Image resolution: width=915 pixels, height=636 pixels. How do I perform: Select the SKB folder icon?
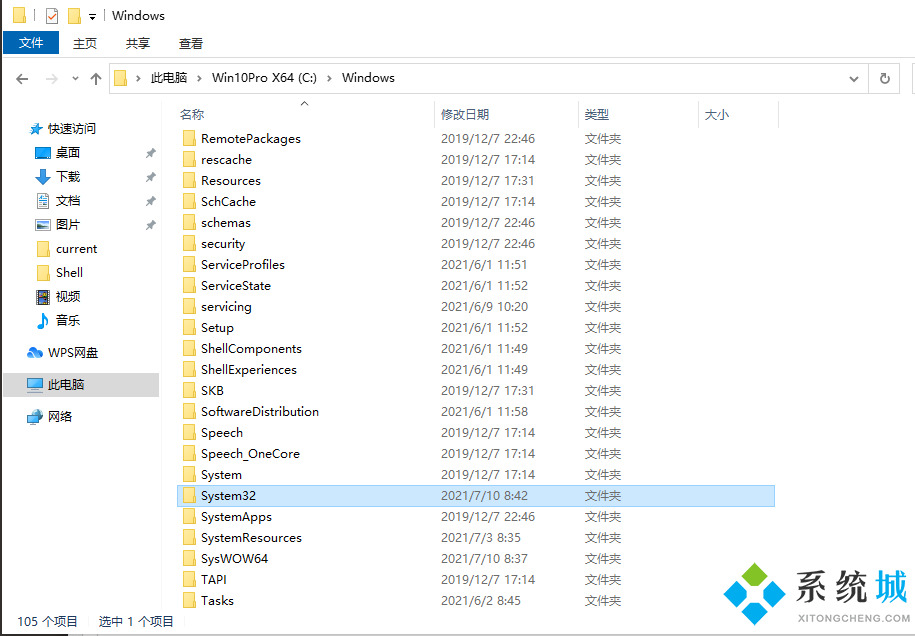coord(188,390)
